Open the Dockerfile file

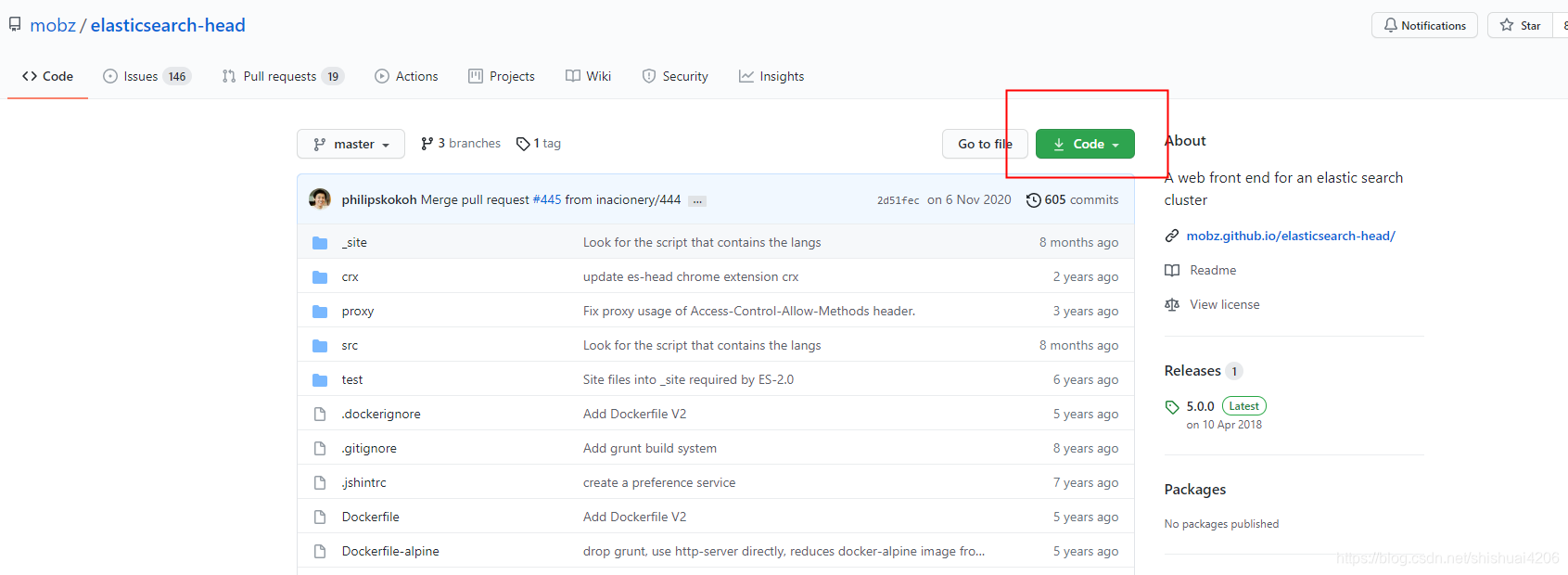tap(371, 517)
